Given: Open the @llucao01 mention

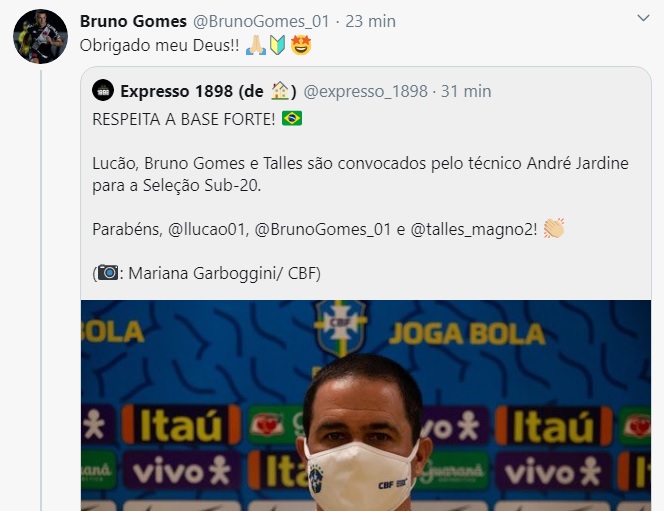Looking at the screenshot, I should [207, 229].
